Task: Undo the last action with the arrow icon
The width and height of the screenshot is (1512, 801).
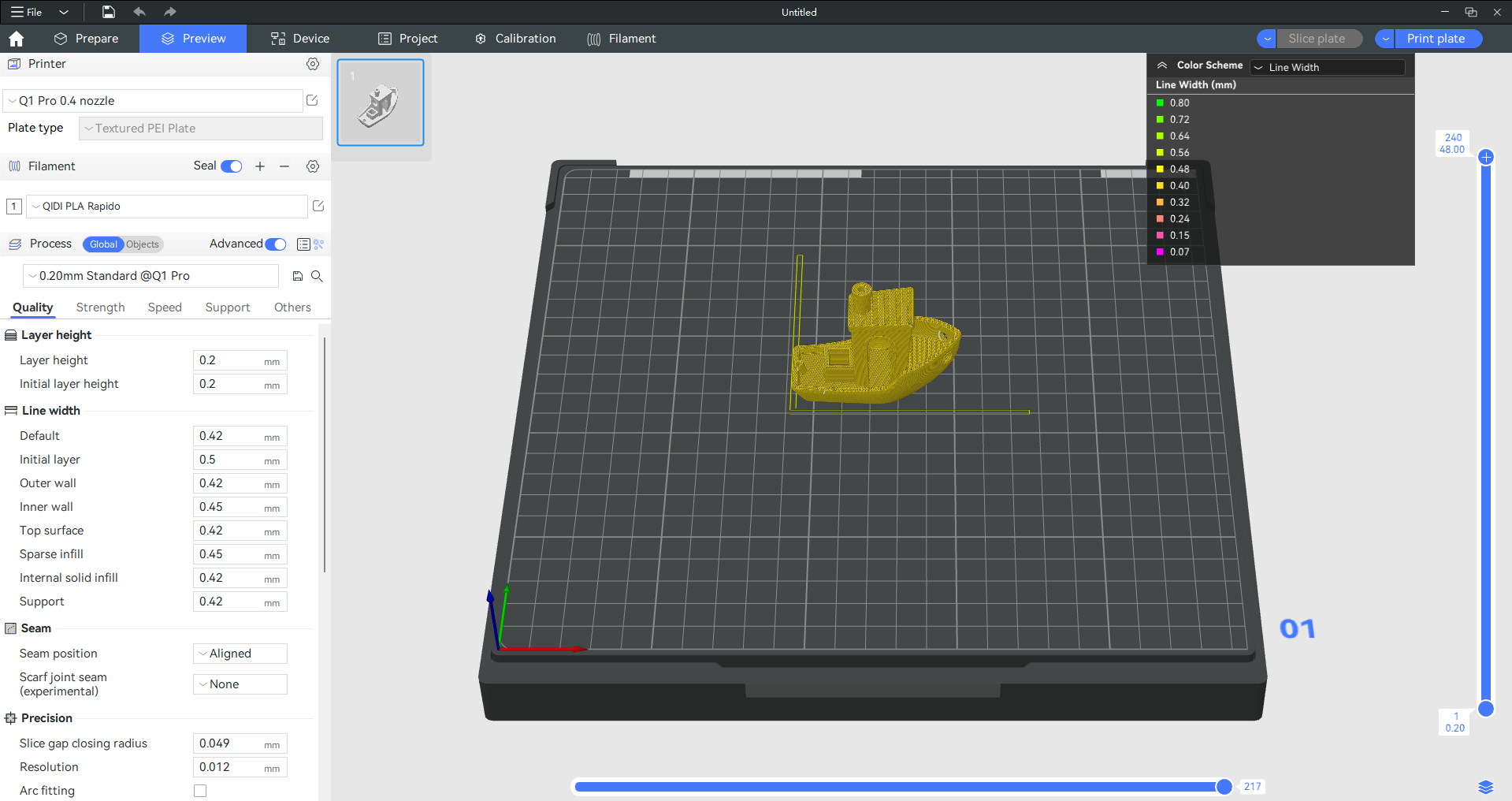Action: click(139, 12)
